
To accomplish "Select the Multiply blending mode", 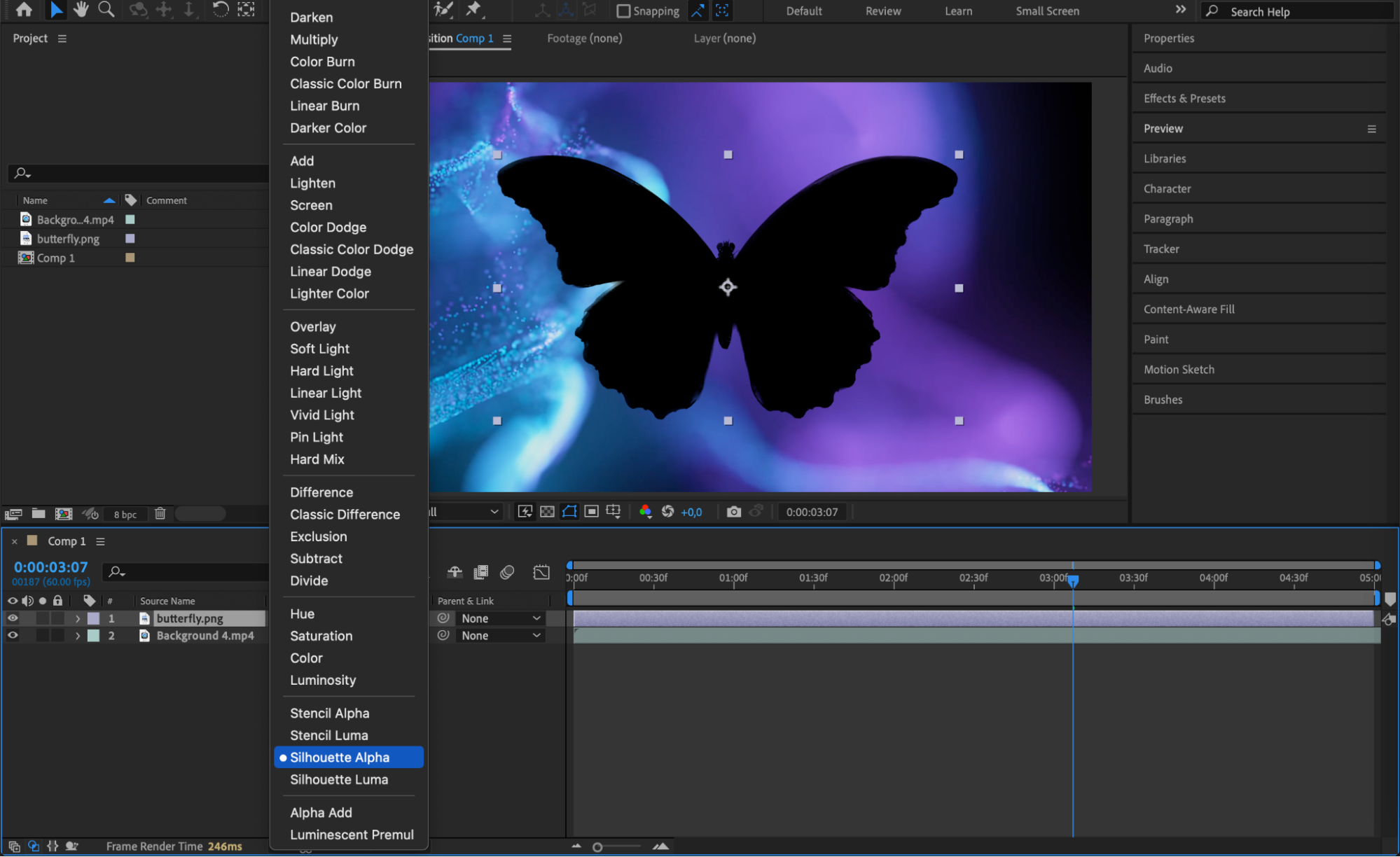I will pos(314,40).
